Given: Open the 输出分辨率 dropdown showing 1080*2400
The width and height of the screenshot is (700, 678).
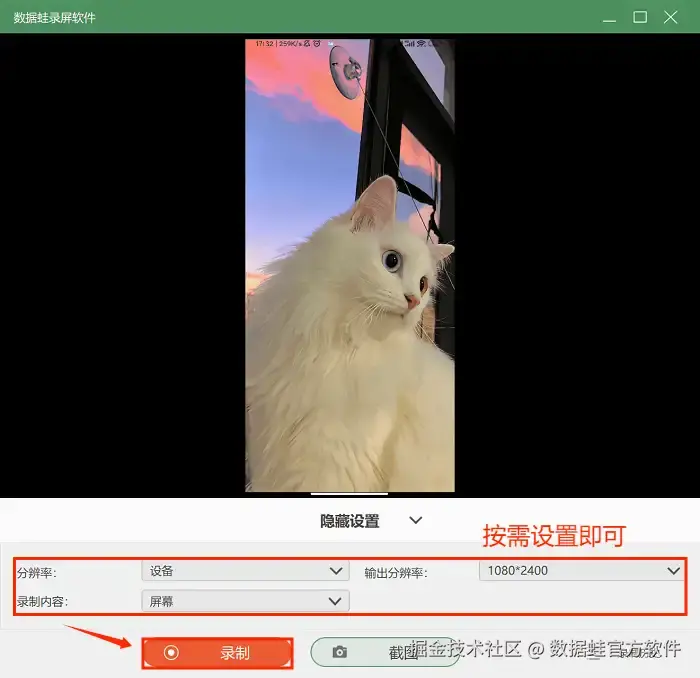Looking at the screenshot, I should [581, 570].
